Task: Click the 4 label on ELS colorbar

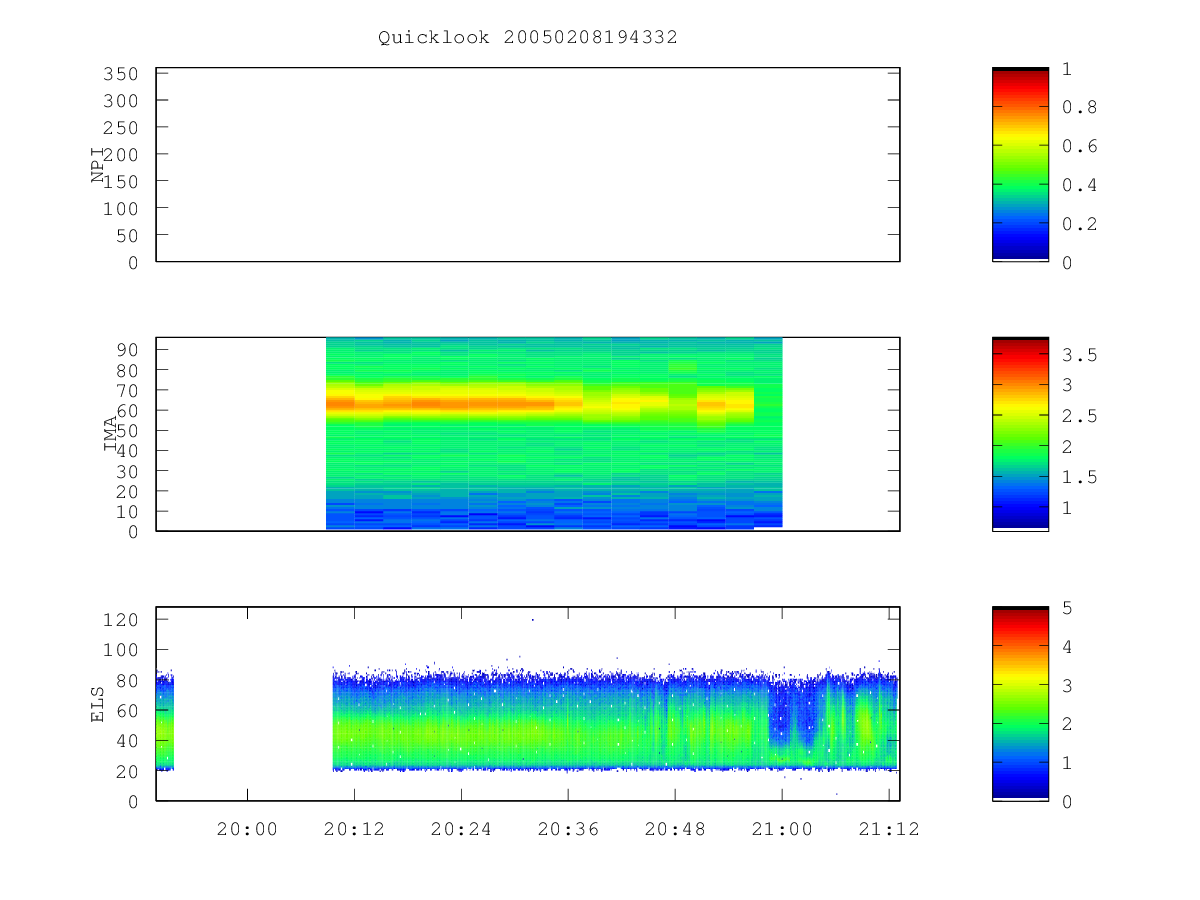Action: (1068, 647)
